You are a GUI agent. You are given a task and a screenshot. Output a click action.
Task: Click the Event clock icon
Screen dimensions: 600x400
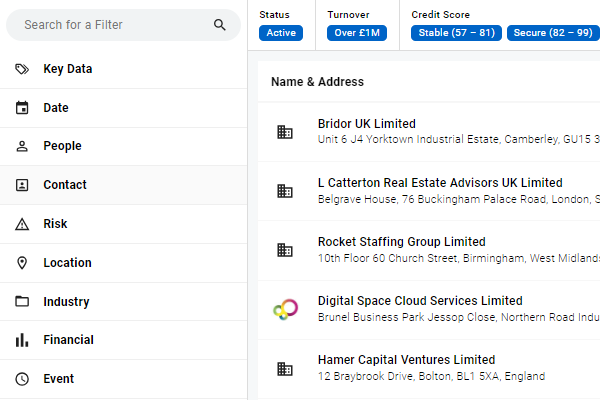tap(22, 379)
